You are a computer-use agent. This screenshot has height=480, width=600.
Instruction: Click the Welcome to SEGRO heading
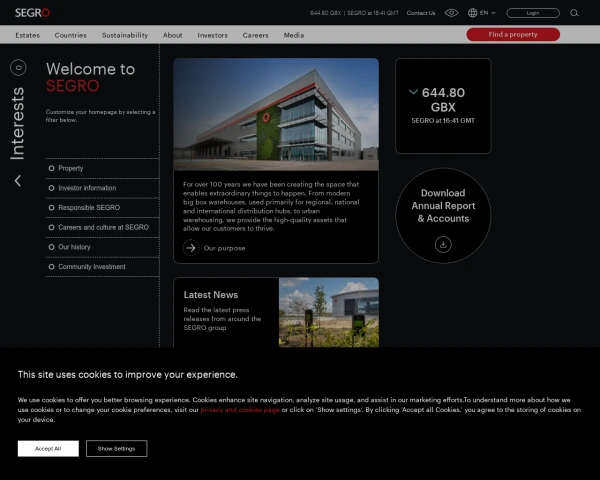point(91,77)
